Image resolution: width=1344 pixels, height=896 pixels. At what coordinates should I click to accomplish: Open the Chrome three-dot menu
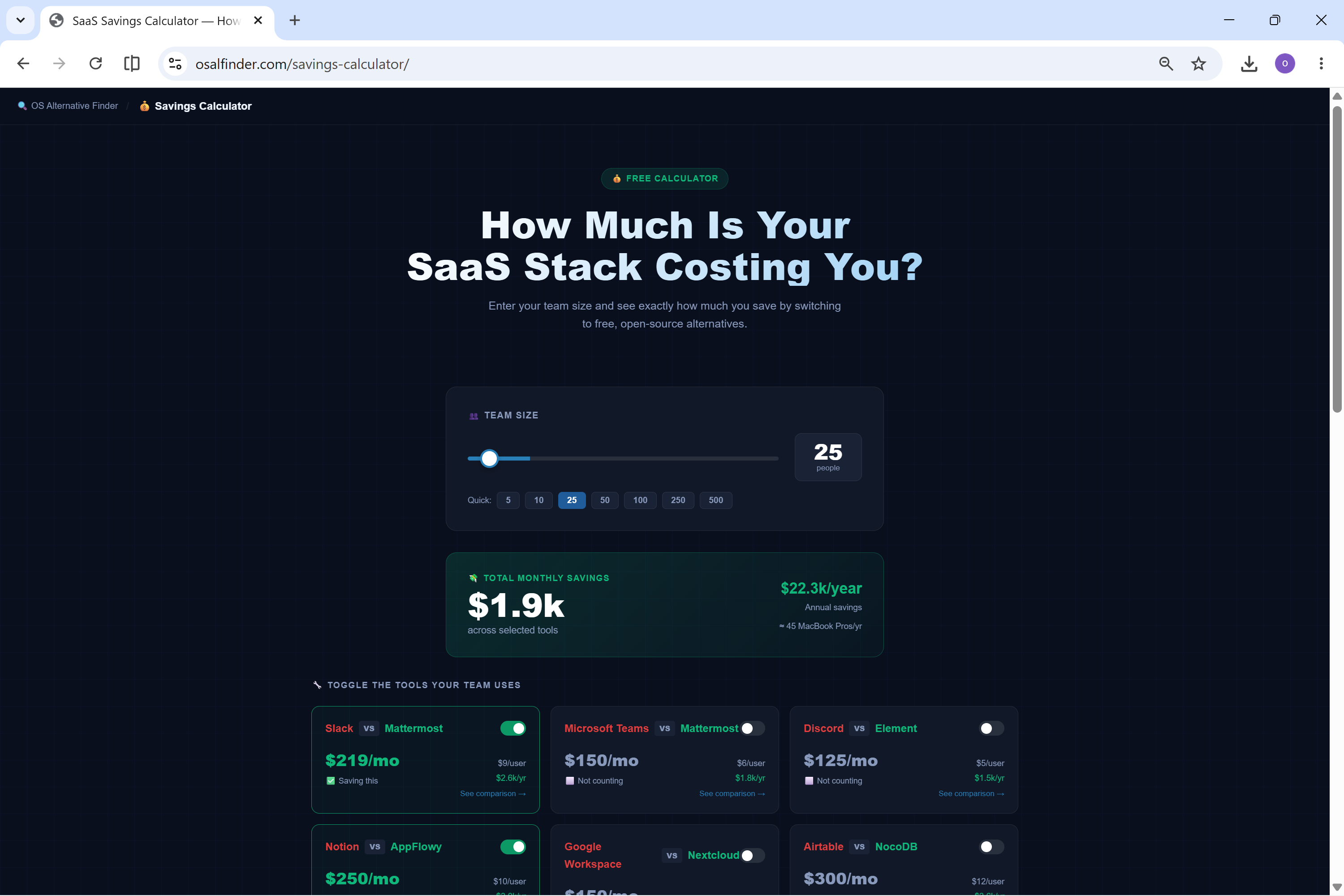coord(1321,64)
